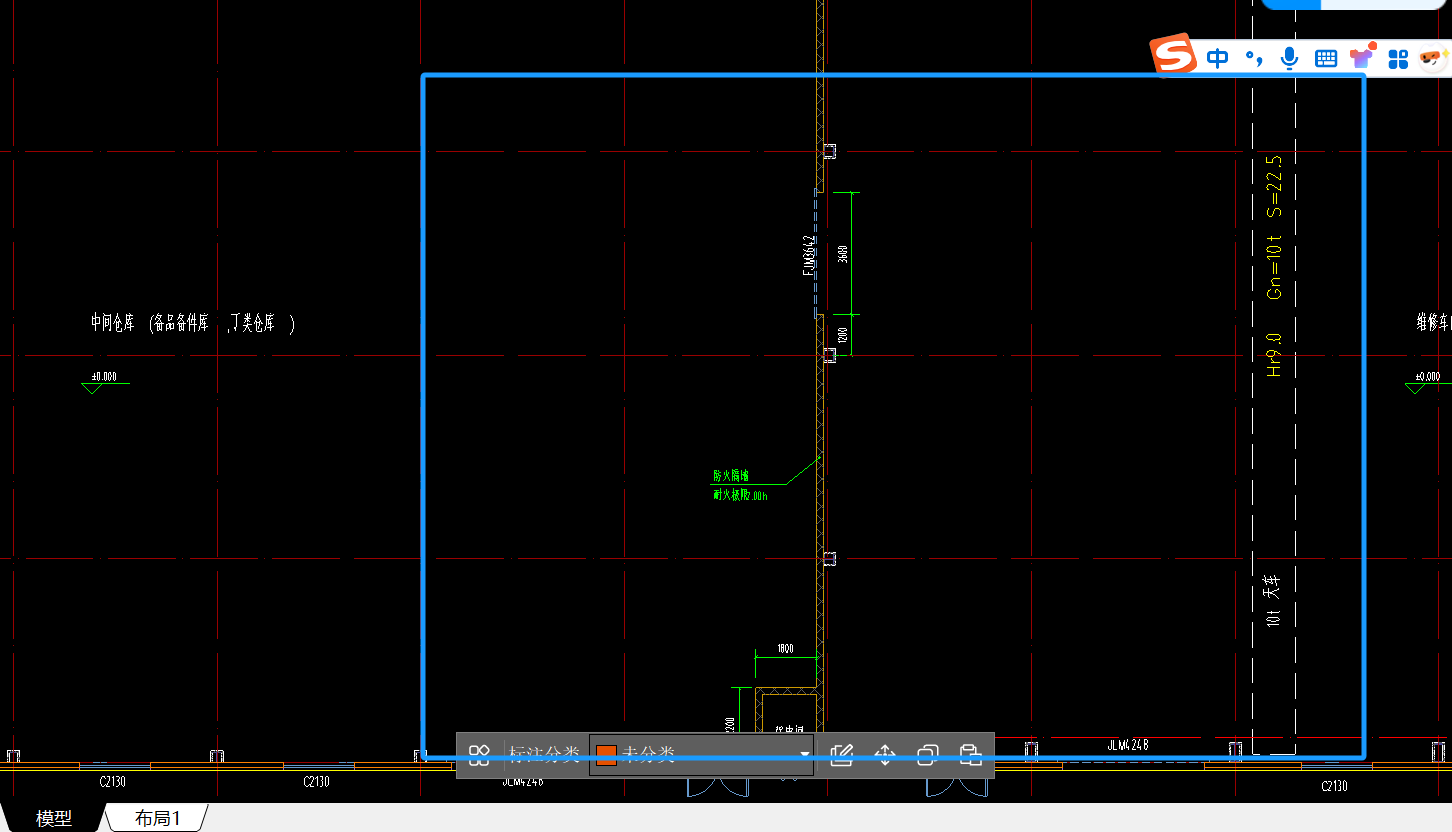Click the copy annotation icon
The image size is (1452, 832).
click(927, 754)
